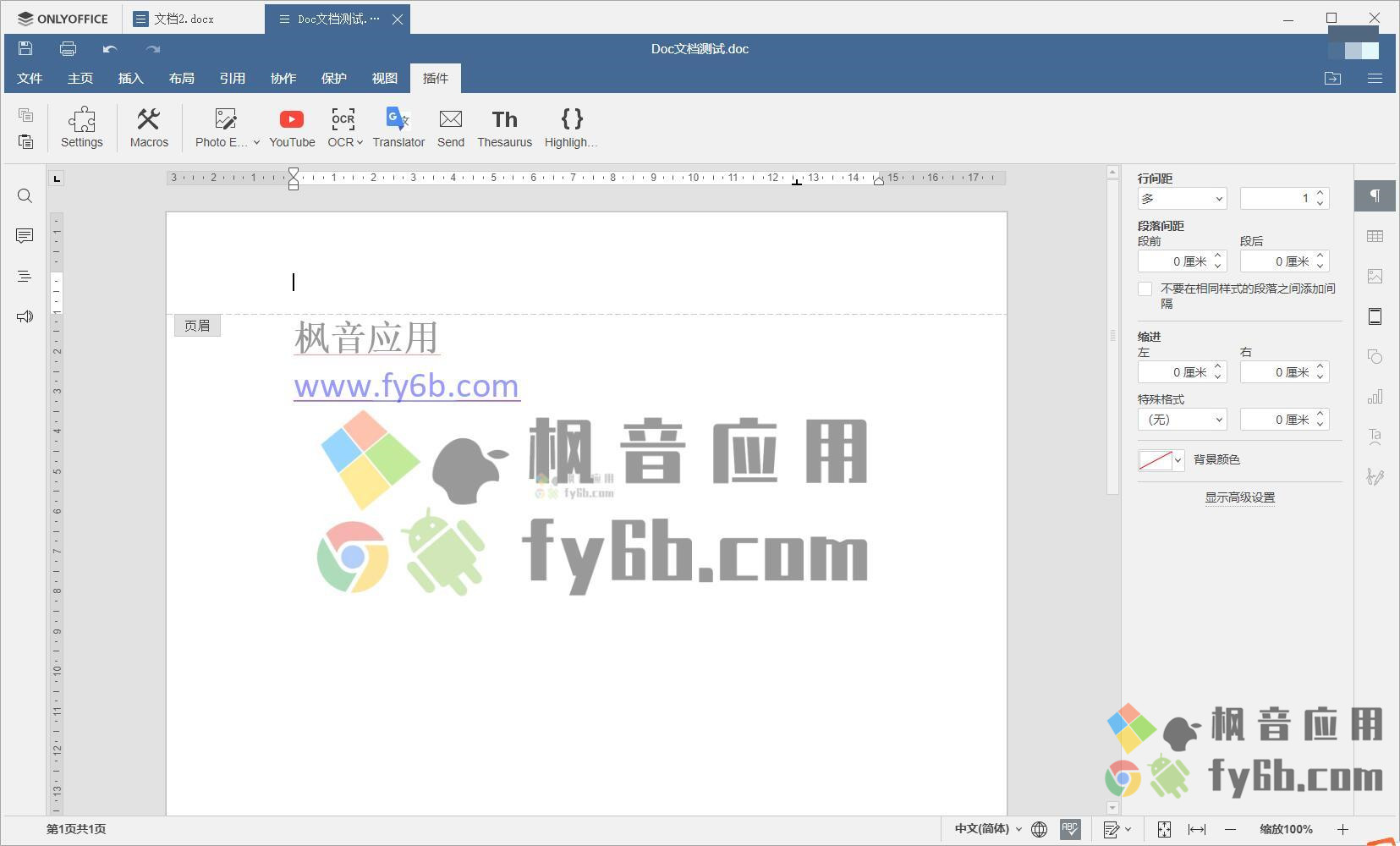Viewport: 1400px width, 846px height.
Task: Run the OCR plugin
Action: (342, 128)
